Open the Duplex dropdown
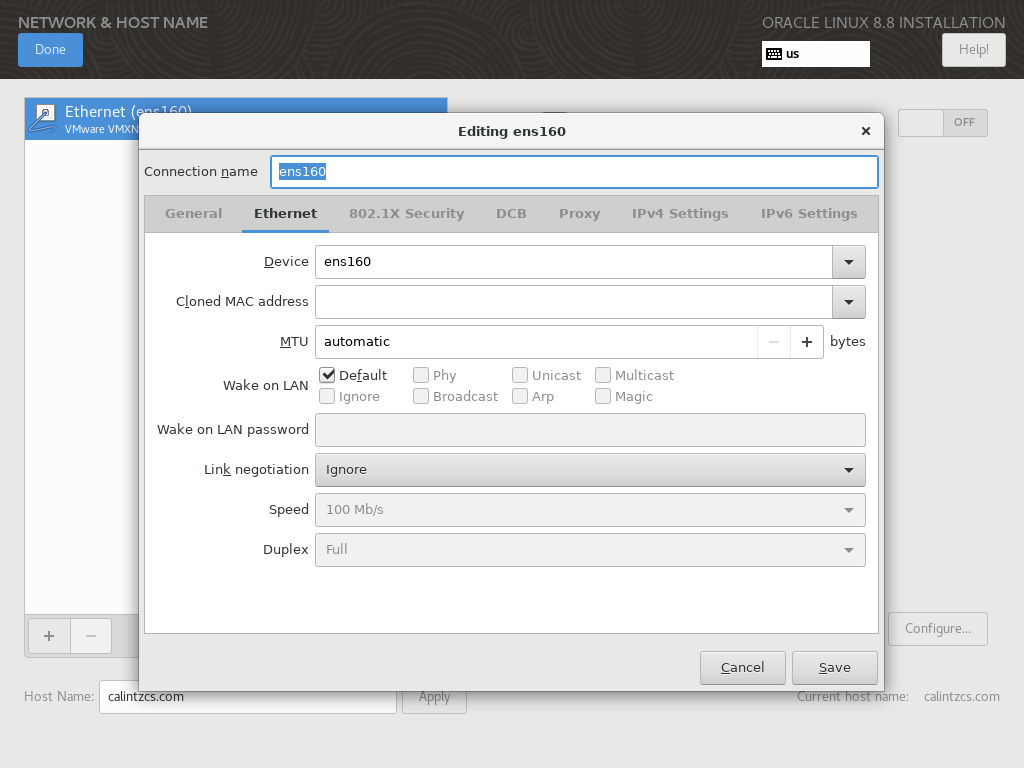The height and width of the screenshot is (768, 1024). click(590, 549)
